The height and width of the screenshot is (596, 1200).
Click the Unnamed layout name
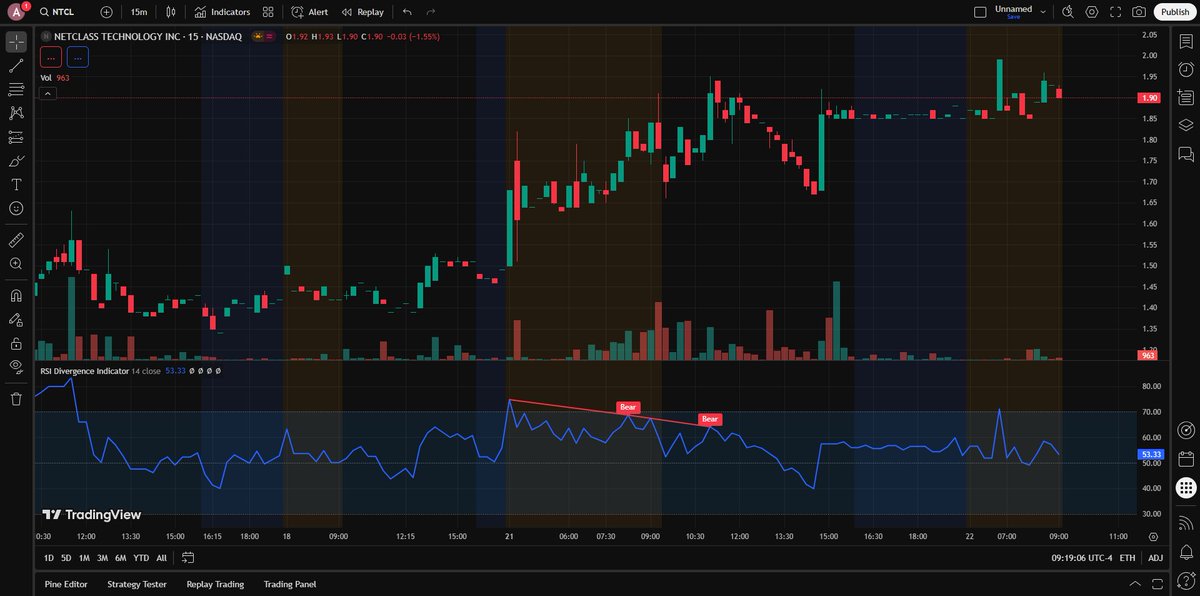point(1013,8)
